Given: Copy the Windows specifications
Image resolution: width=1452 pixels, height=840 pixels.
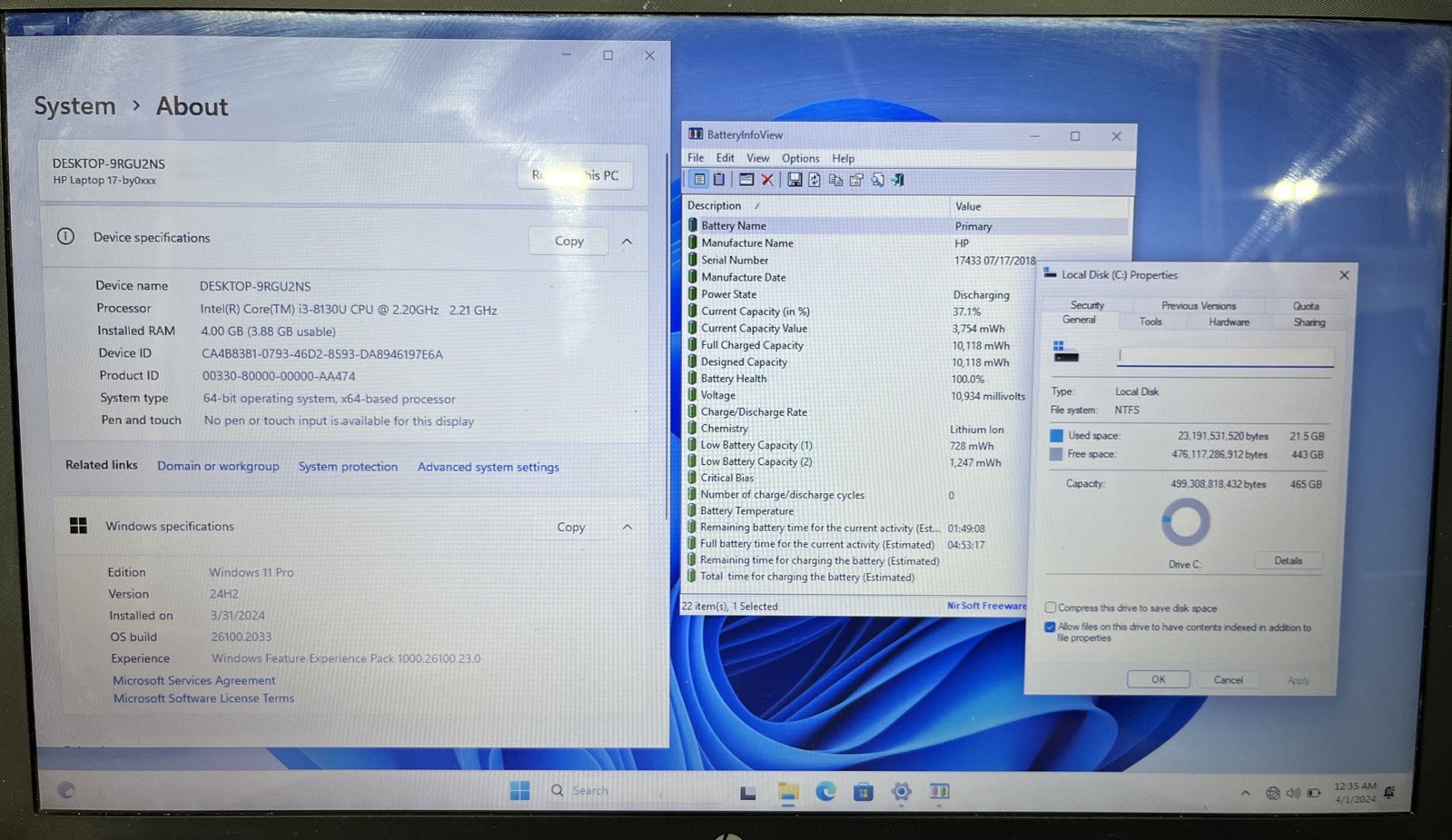Looking at the screenshot, I should click(x=570, y=527).
